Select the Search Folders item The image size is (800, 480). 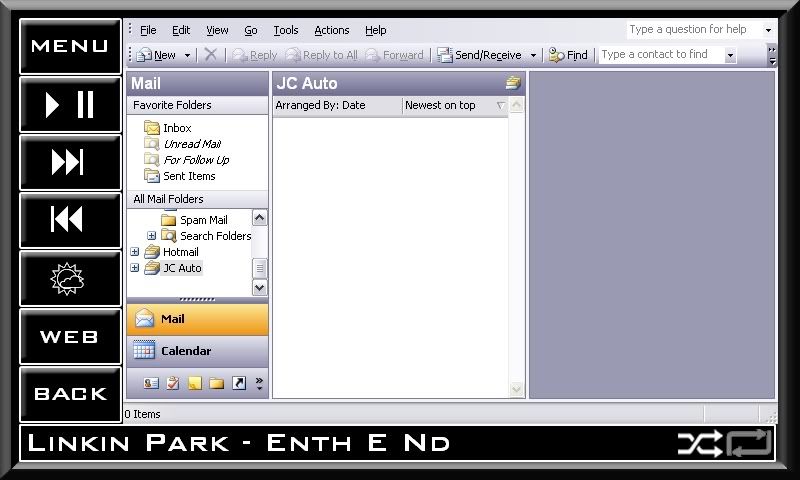point(206,236)
